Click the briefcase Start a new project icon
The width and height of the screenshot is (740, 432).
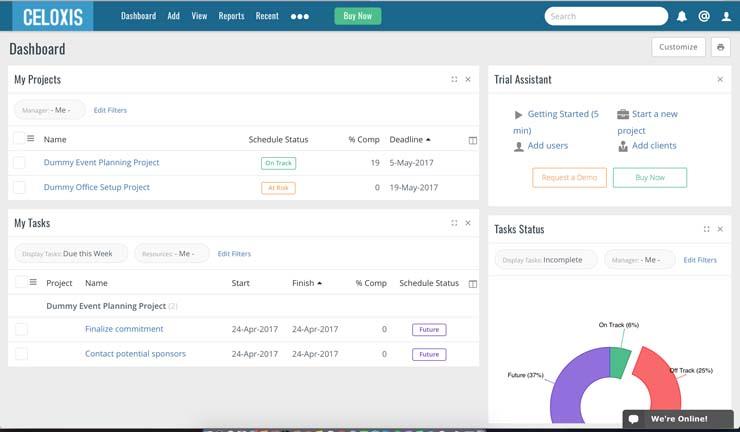click(623, 114)
